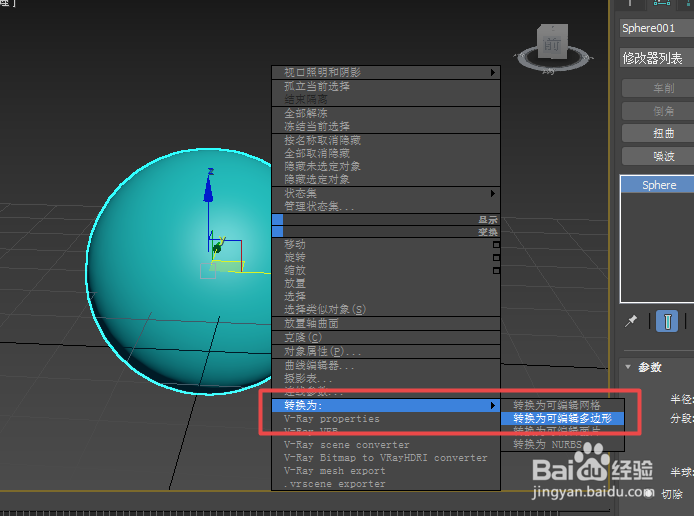Open 管理状态集... entry
694x516 pixels.
coord(386,206)
